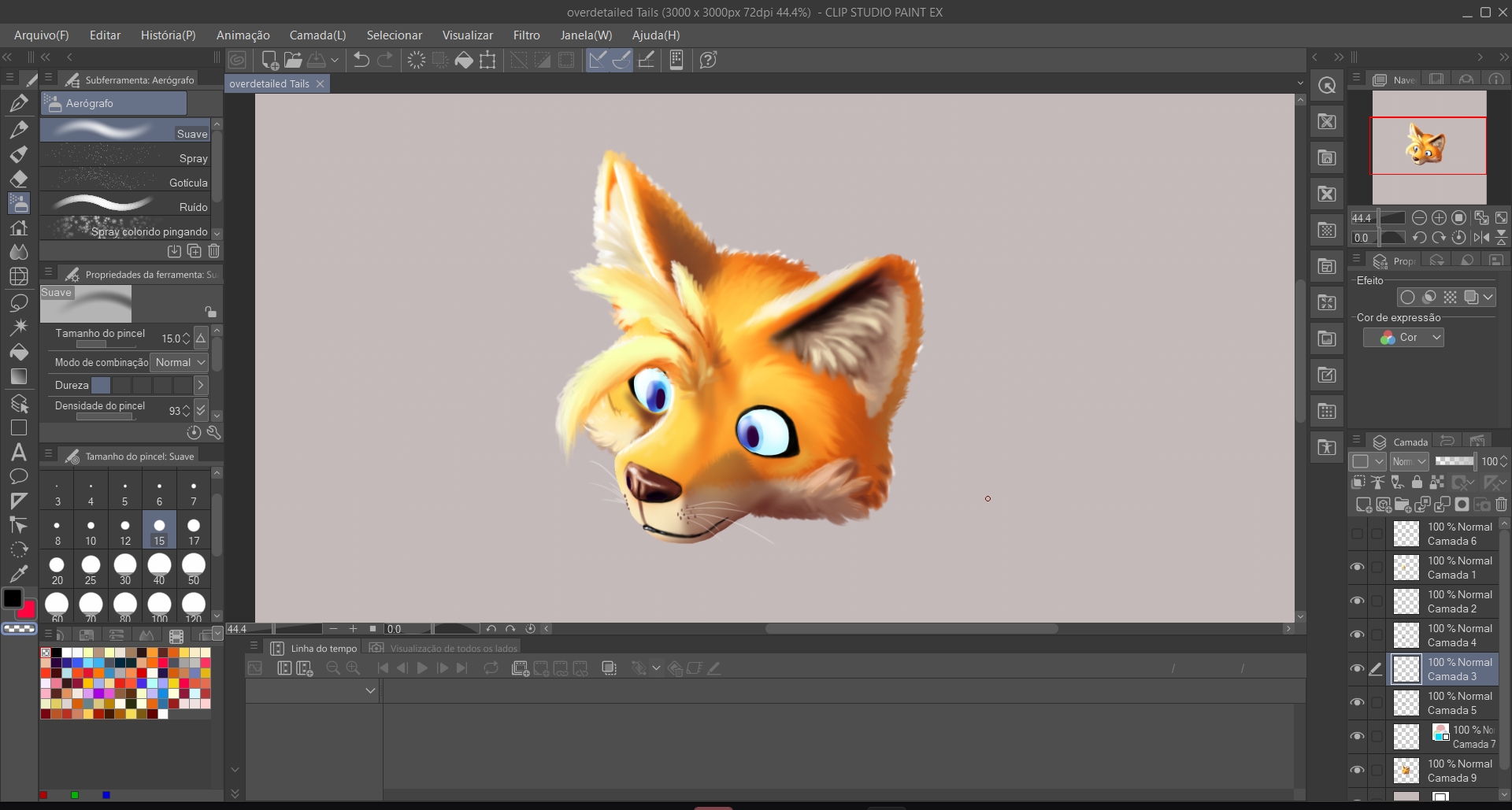Toggle visibility of Camada 5 layer
Image resolution: width=1512 pixels, height=810 pixels.
(x=1357, y=702)
